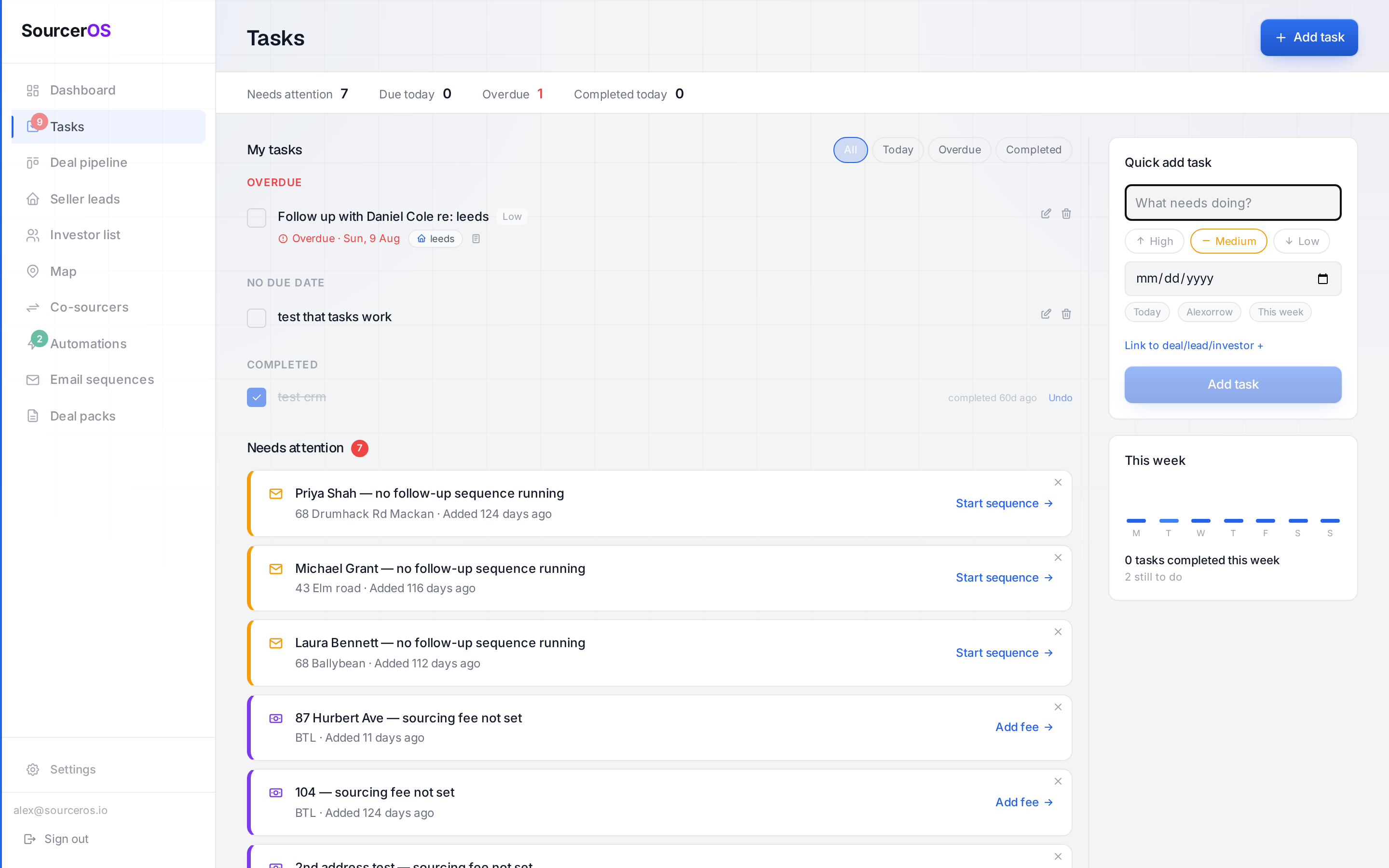Dismiss the Laura Bennett attention card
The image size is (1389, 868).
(x=1058, y=632)
